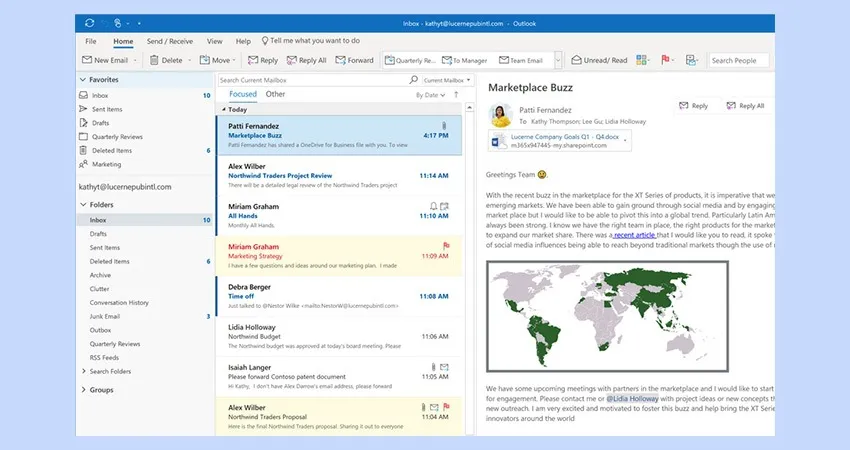Toggle Unread/ Read status

[x=600, y=60]
